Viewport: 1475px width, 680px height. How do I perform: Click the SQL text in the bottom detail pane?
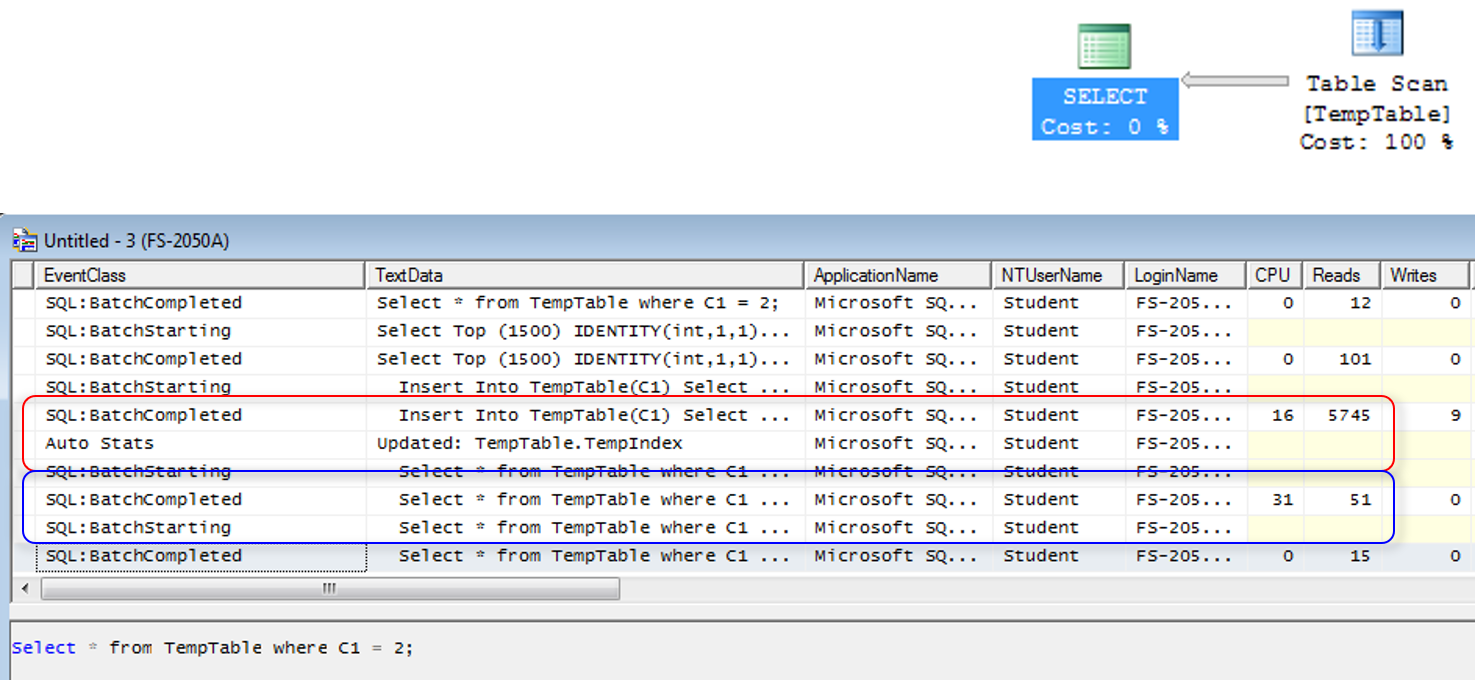(x=212, y=648)
